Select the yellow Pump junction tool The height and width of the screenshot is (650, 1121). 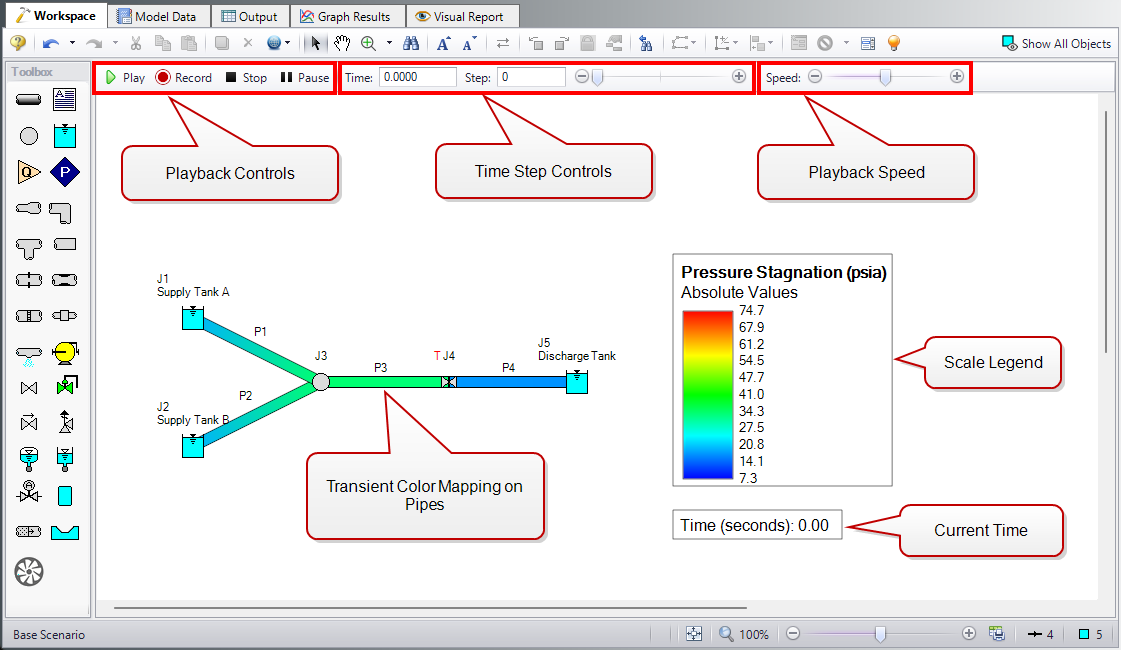(65, 351)
